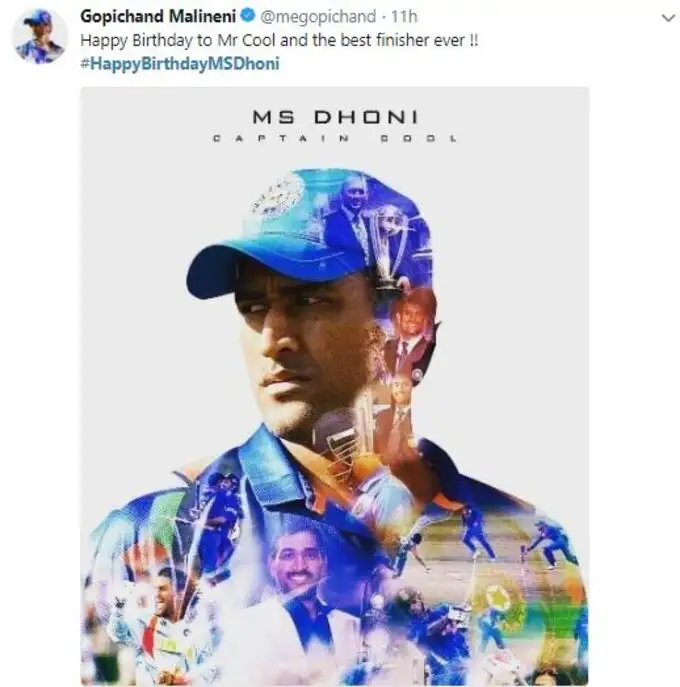Open Gopichand Malineni's profile avatar
The height and width of the screenshot is (687, 680).
click(40, 37)
